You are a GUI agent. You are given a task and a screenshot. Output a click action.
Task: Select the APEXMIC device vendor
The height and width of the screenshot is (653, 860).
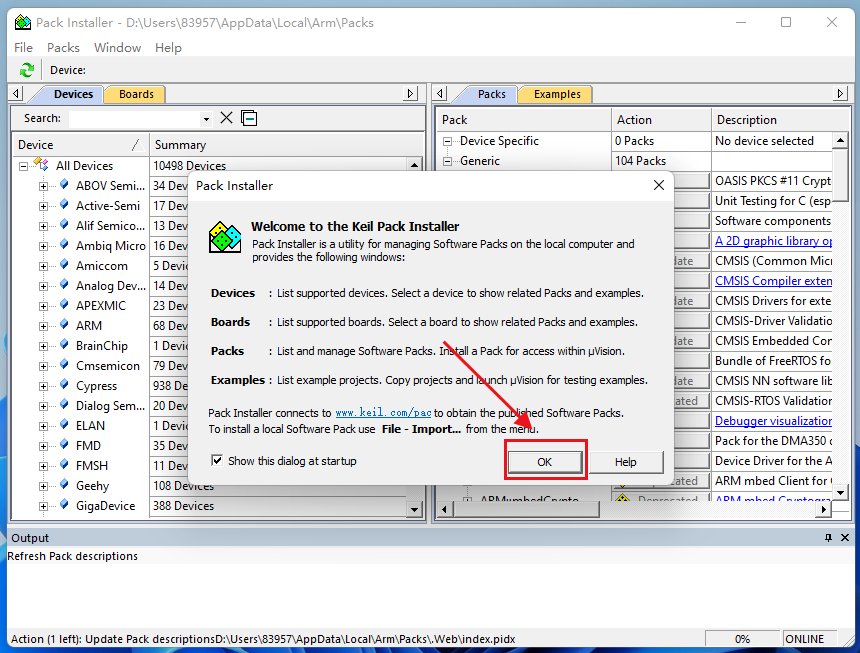click(101, 305)
